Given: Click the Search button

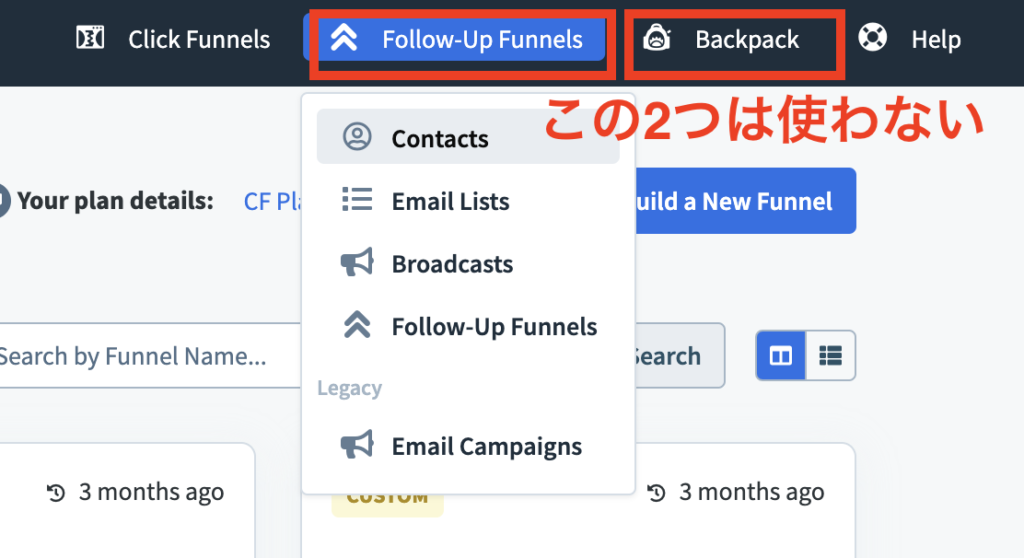Looking at the screenshot, I should (679, 355).
